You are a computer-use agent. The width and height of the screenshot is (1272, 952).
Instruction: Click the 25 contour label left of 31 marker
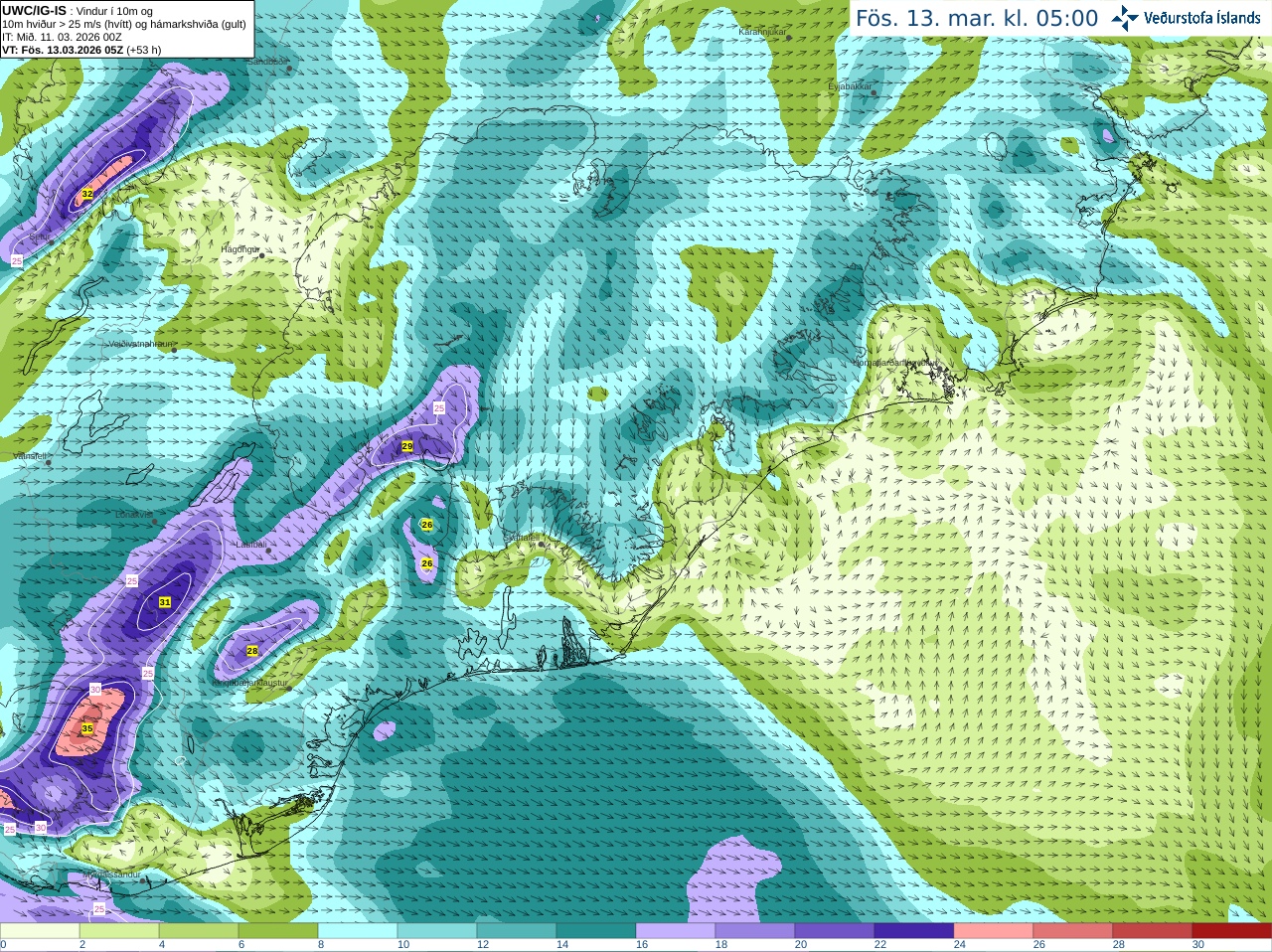pyautogui.click(x=132, y=580)
